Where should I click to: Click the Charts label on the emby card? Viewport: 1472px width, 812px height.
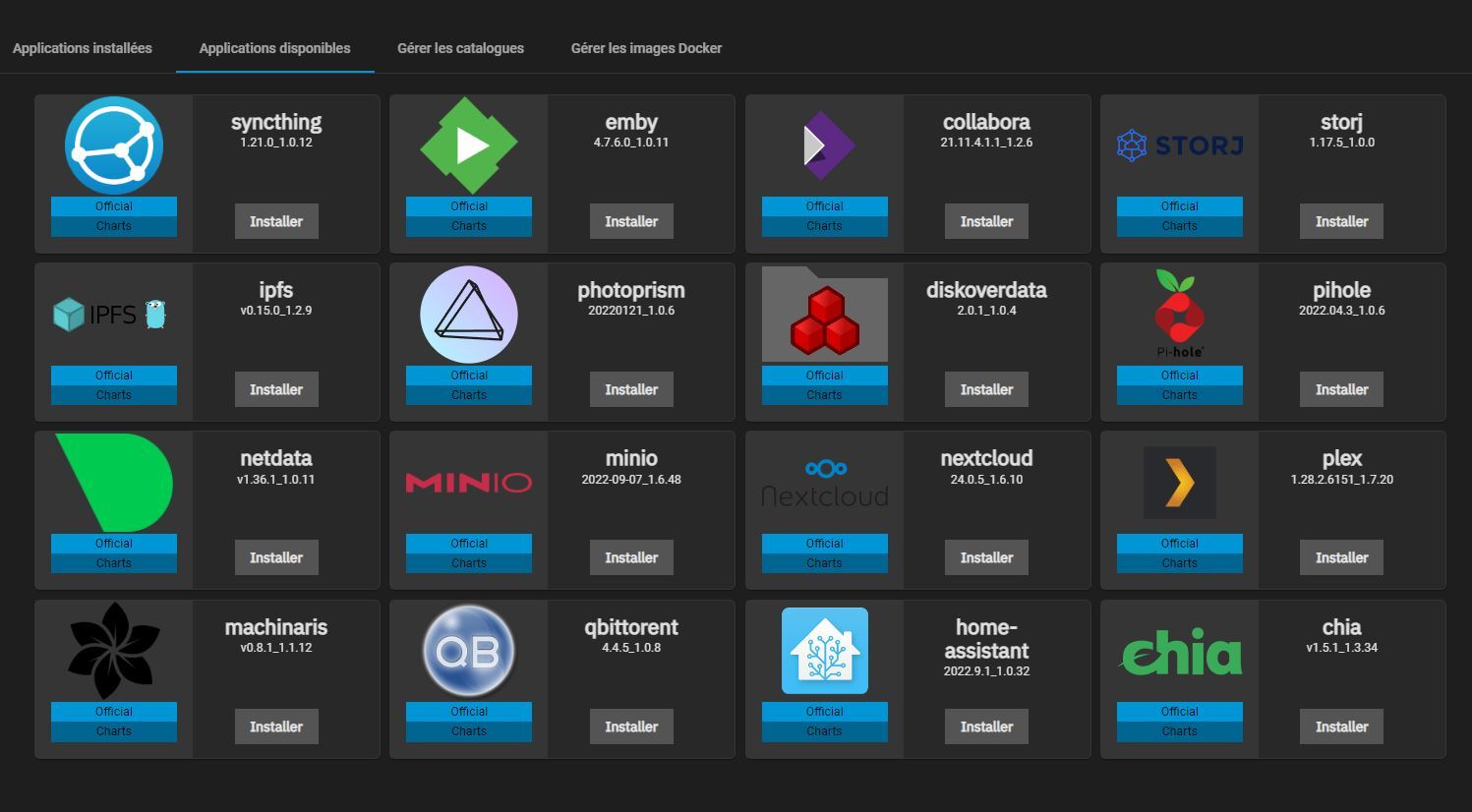click(x=469, y=226)
